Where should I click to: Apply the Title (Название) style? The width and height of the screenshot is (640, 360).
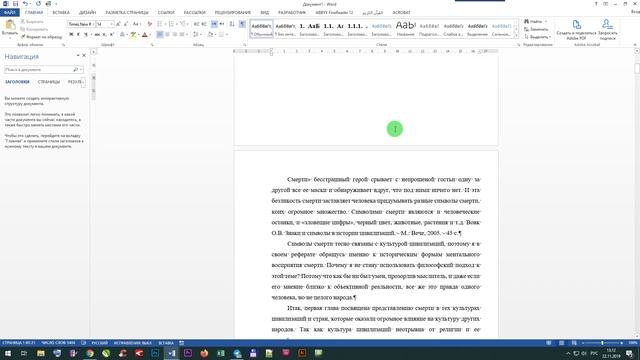tap(405, 29)
